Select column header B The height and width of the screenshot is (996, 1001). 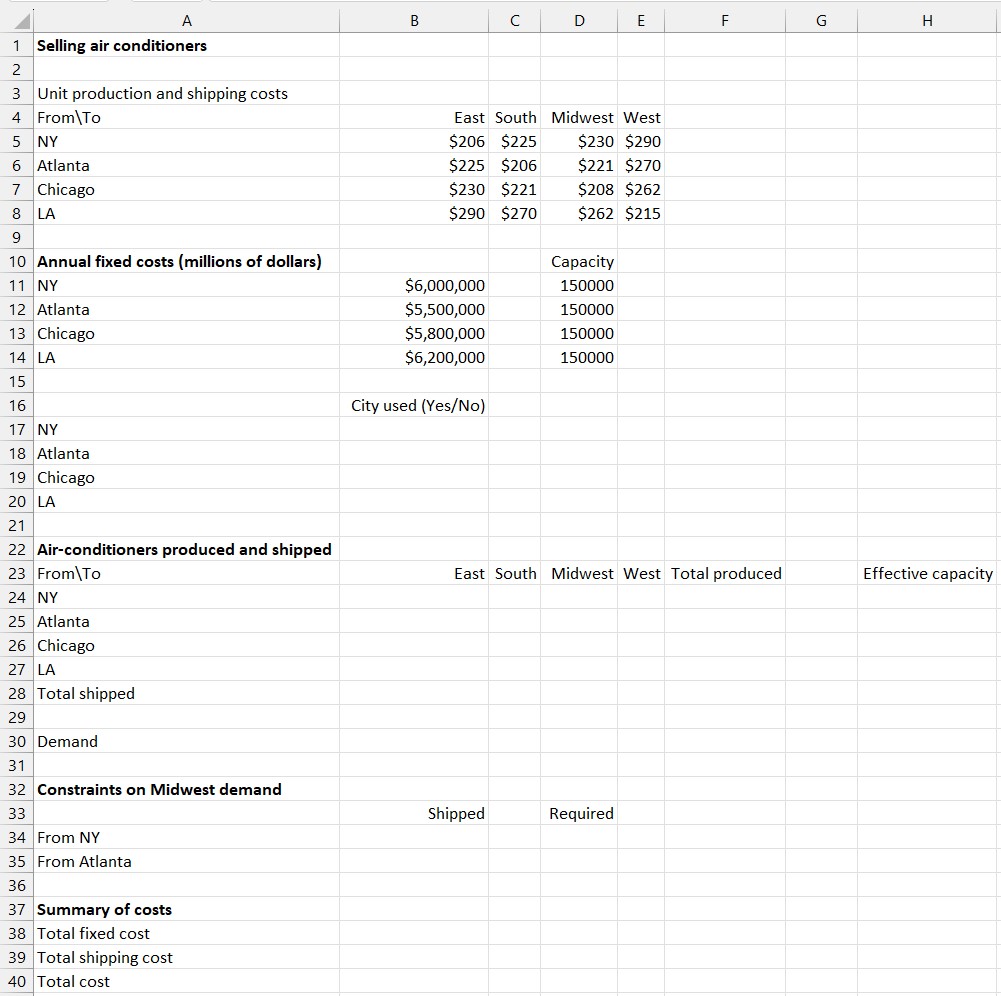coord(414,20)
